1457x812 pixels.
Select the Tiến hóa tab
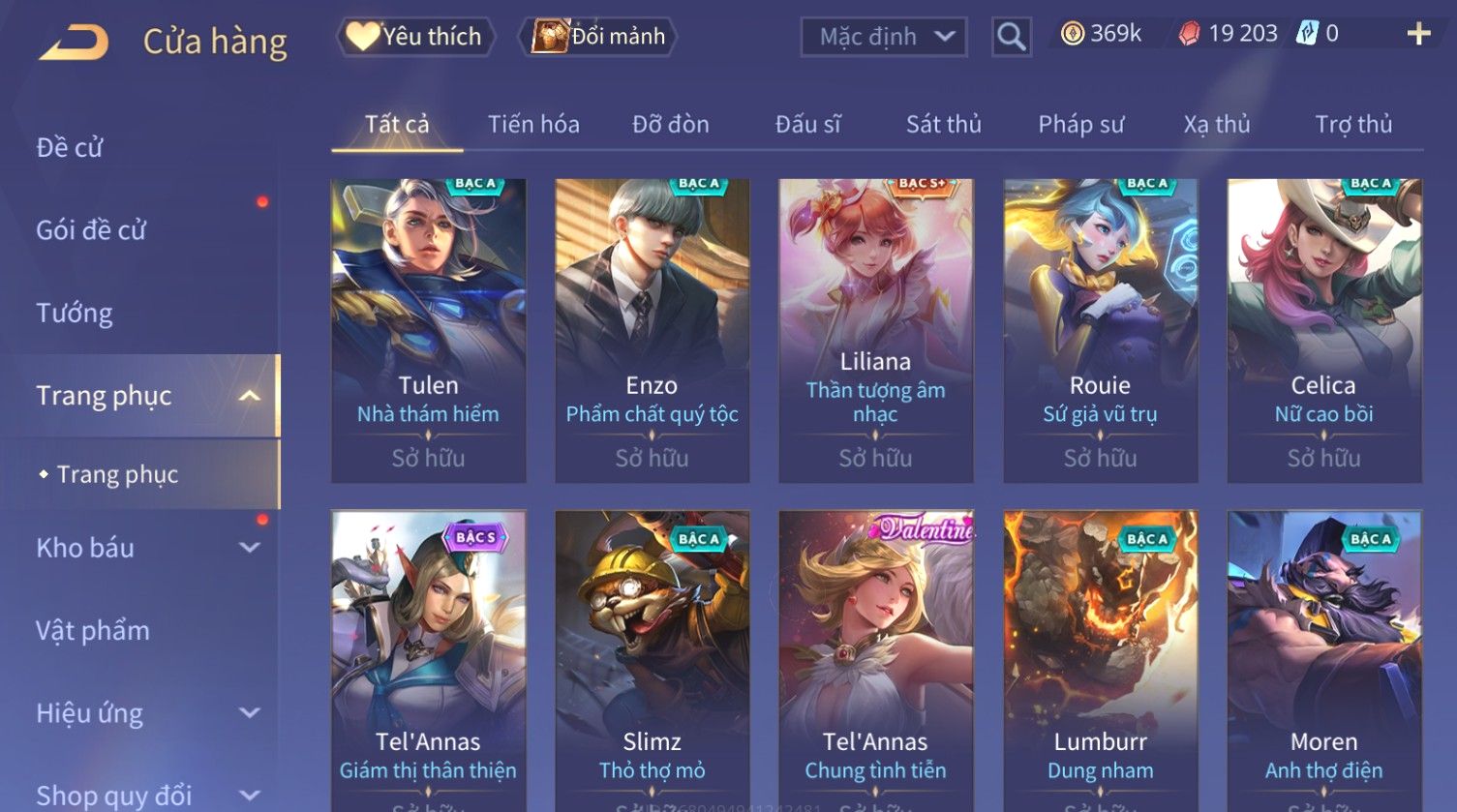pos(533,124)
